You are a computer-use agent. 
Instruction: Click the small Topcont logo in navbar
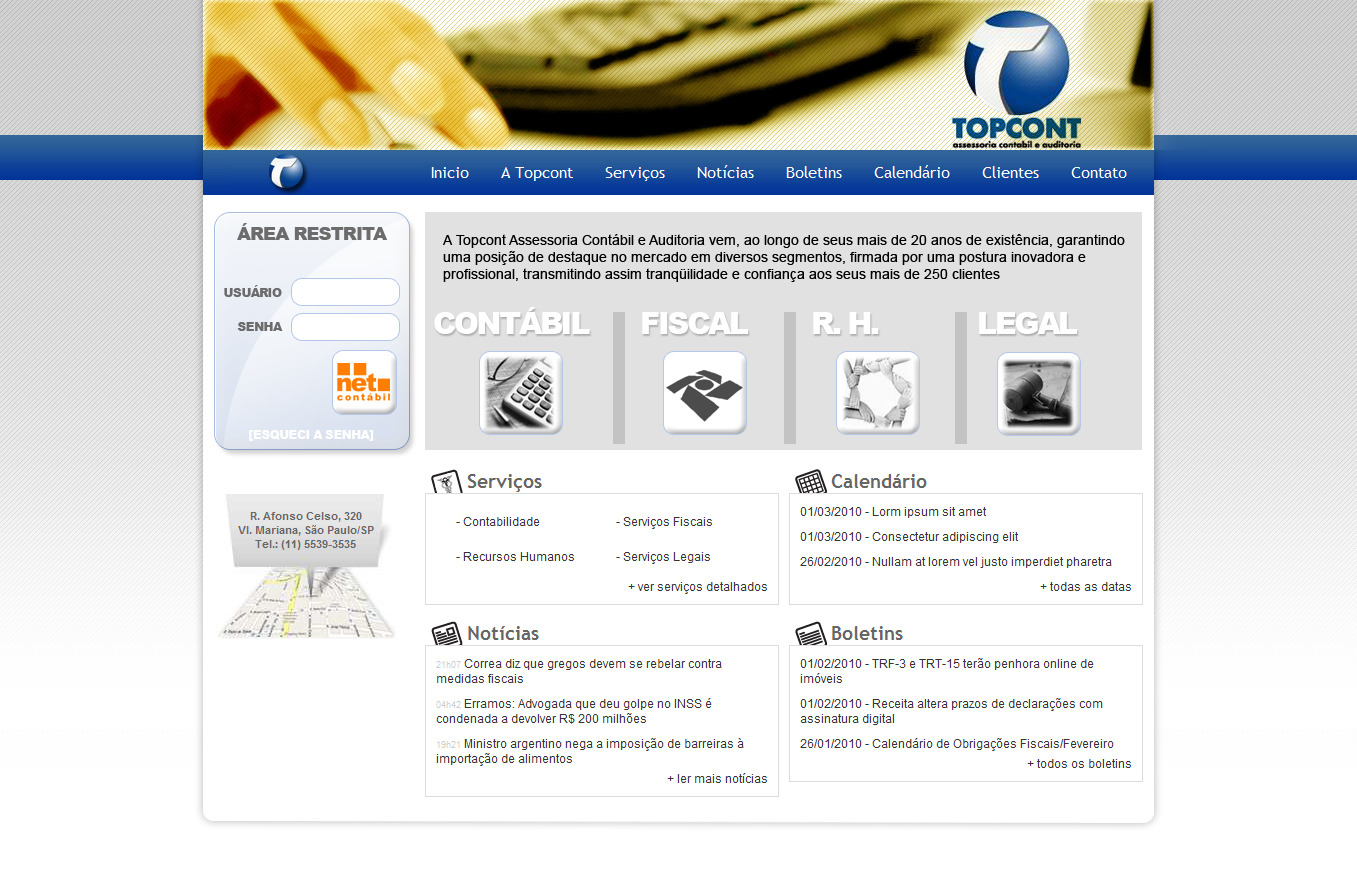tap(287, 173)
